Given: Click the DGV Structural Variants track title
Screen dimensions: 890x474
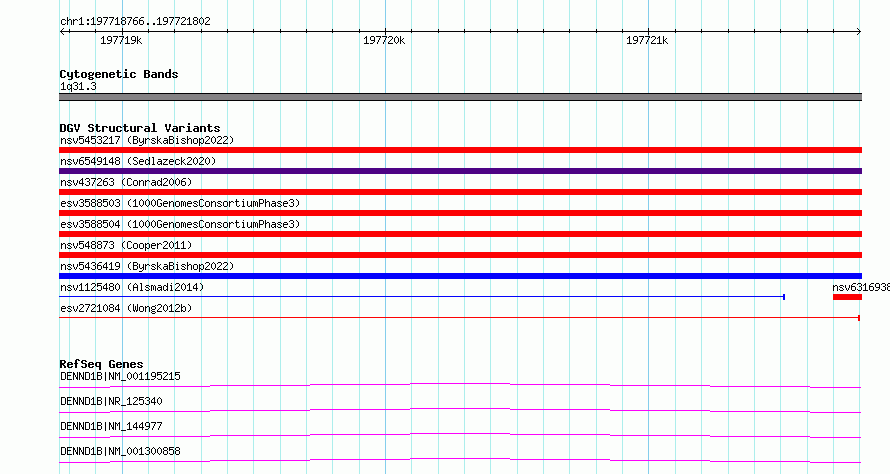Looking at the screenshot, I should pyautogui.click(x=140, y=128).
